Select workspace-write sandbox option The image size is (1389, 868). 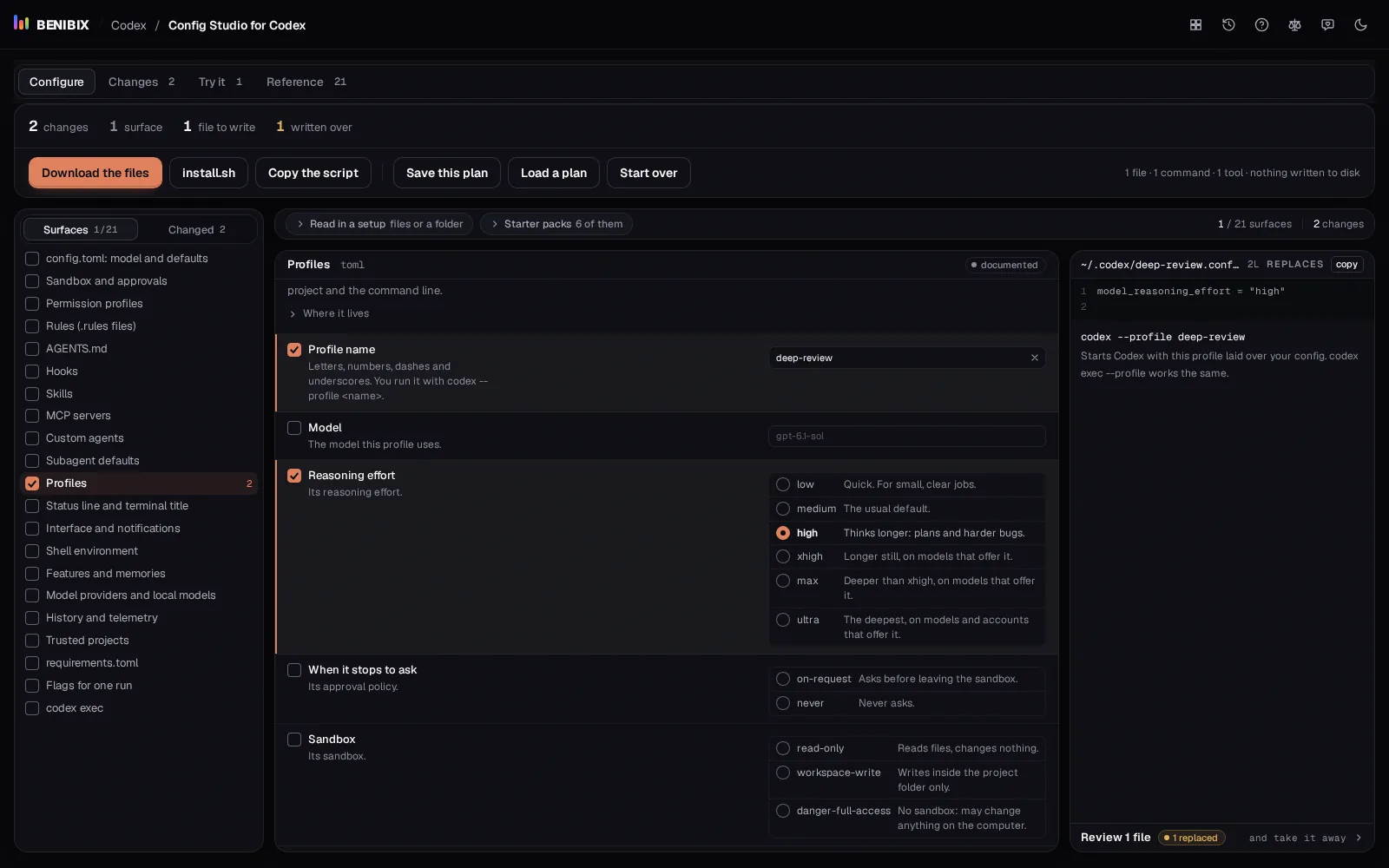906,779
